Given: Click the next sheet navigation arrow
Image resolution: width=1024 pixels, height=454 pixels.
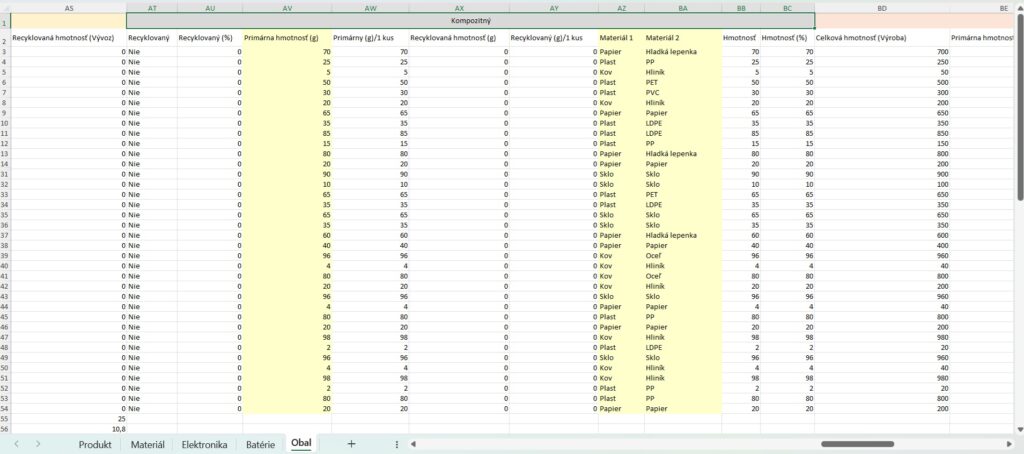Looking at the screenshot, I should tap(38, 444).
